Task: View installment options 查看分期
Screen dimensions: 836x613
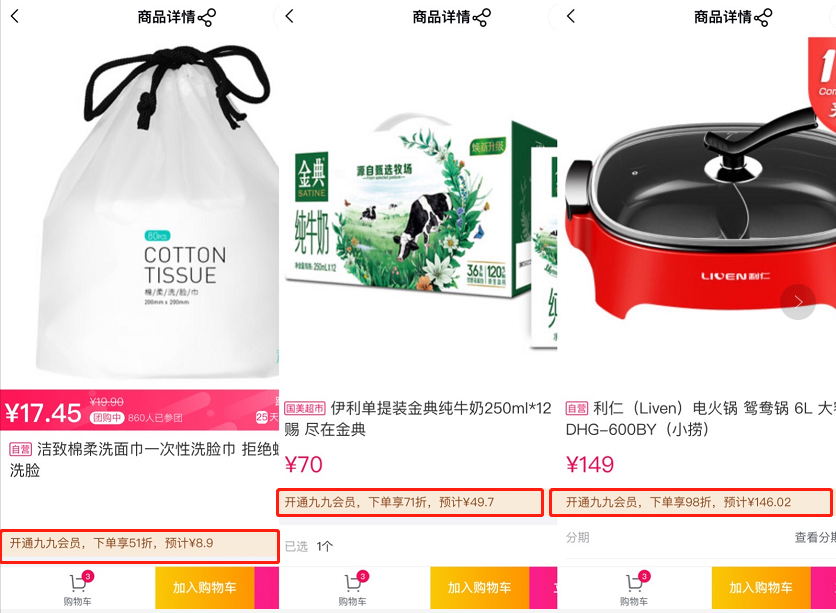Action: (x=815, y=537)
